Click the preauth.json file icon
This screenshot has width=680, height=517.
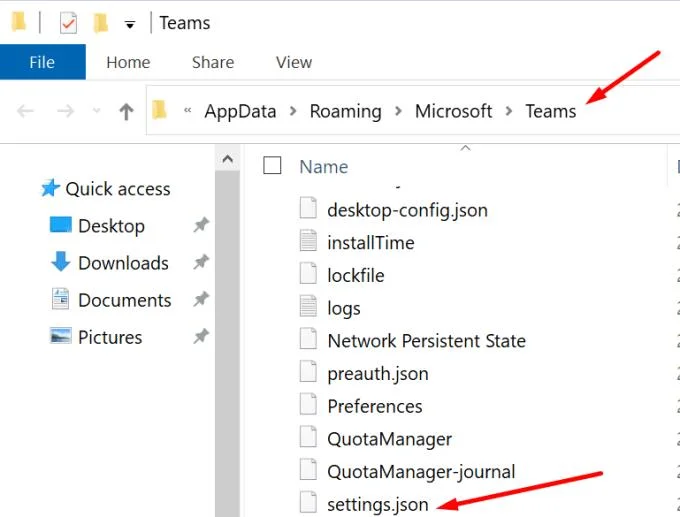click(x=308, y=371)
